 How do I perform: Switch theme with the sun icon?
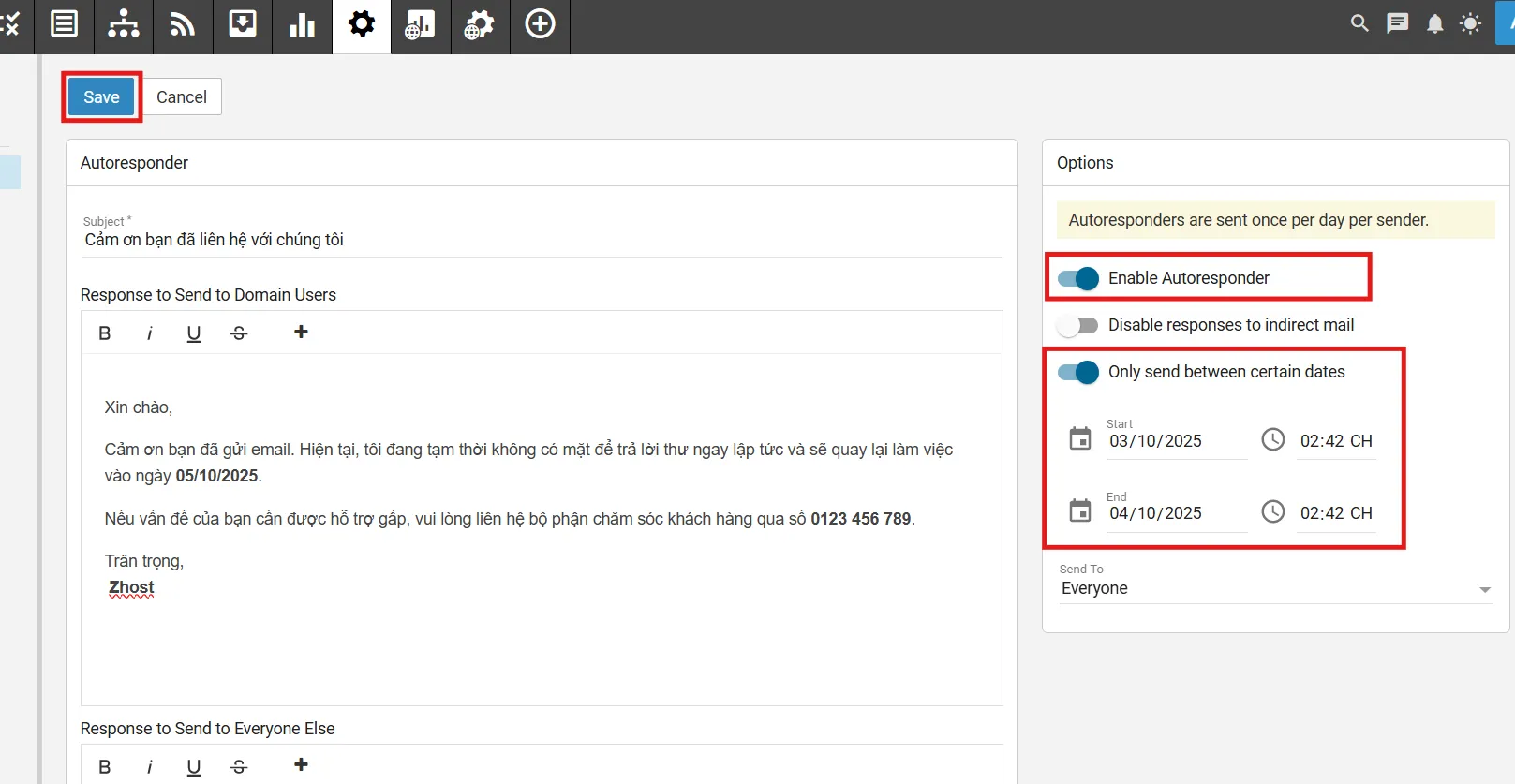[x=1470, y=23]
